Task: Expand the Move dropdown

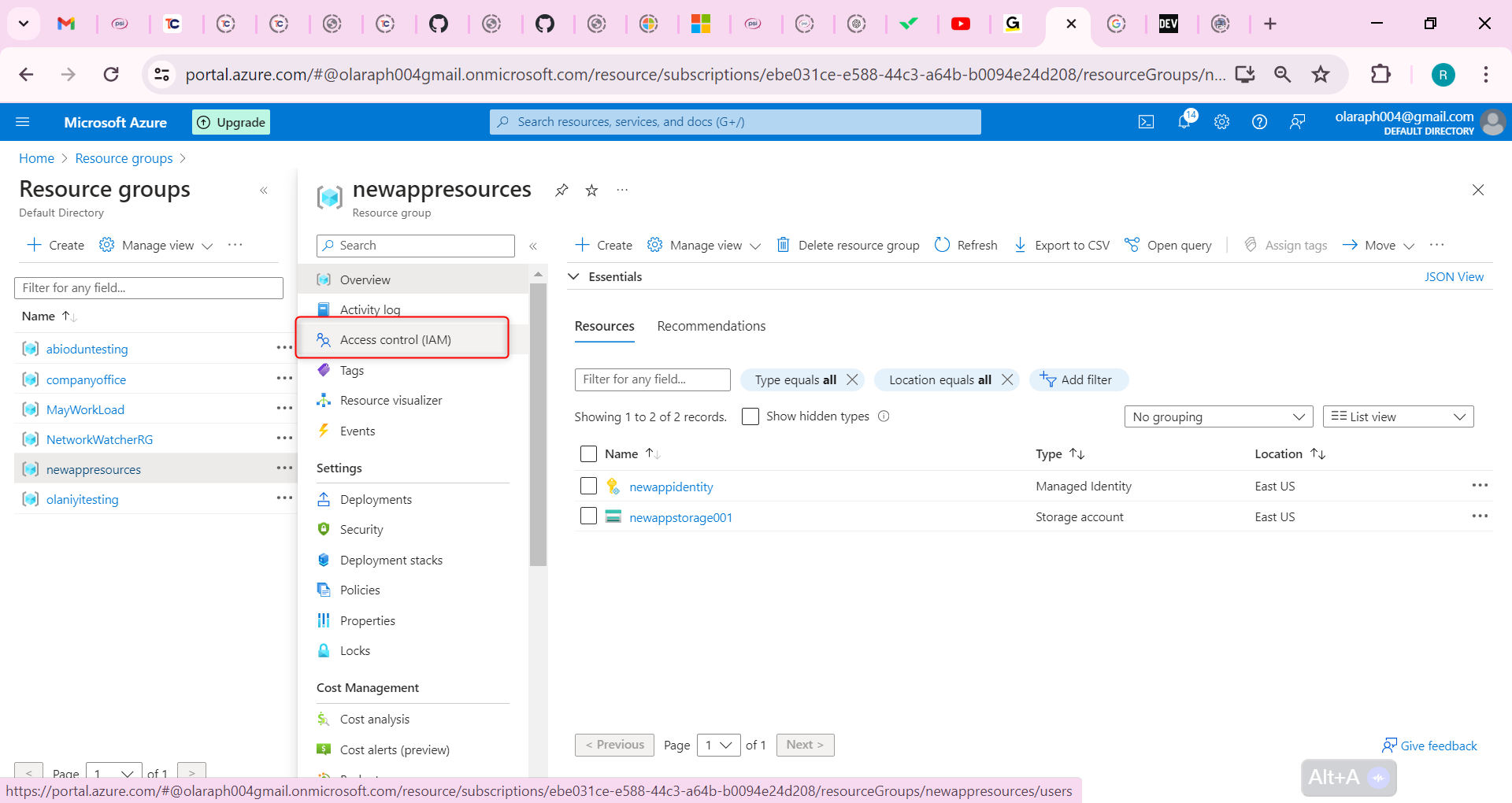Action: [x=1378, y=245]
